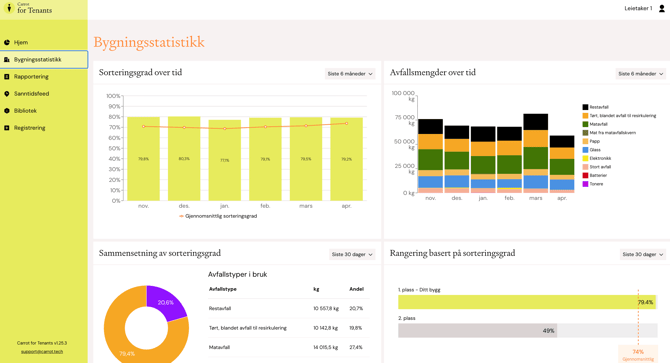Image resolution: width=670 pixels, height=363 pixels.
Task: Open Avfallsmengder over tid period dropdown
Action: [641, 73]
